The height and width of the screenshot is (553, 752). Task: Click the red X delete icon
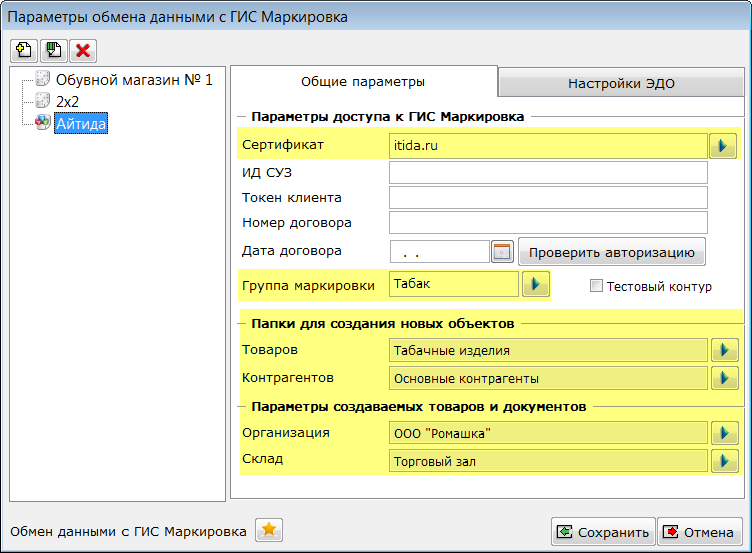tap(83, 50)
